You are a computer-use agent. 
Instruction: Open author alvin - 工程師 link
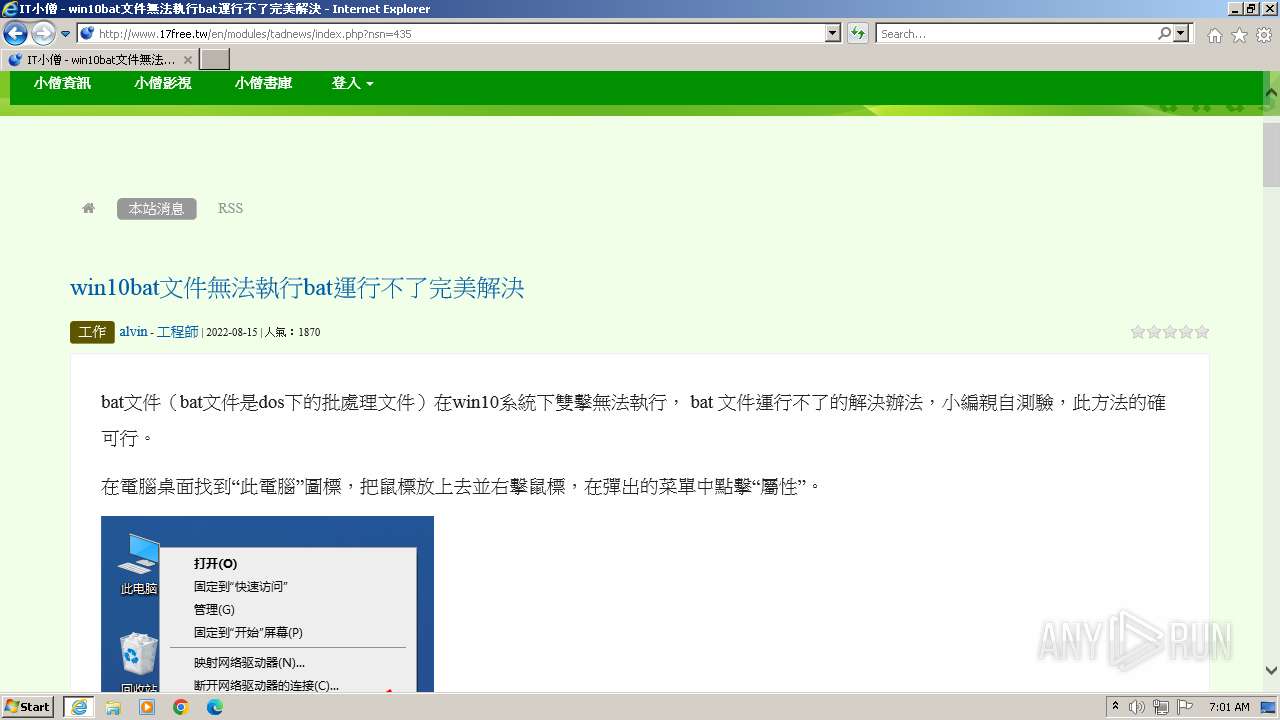(x=159, y=332)
